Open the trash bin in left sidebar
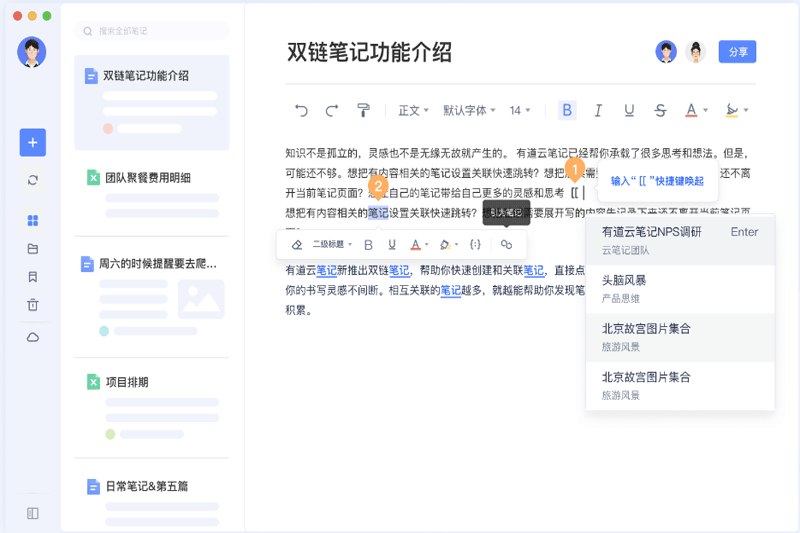800x533 pixels. click(x=33, y=305)
